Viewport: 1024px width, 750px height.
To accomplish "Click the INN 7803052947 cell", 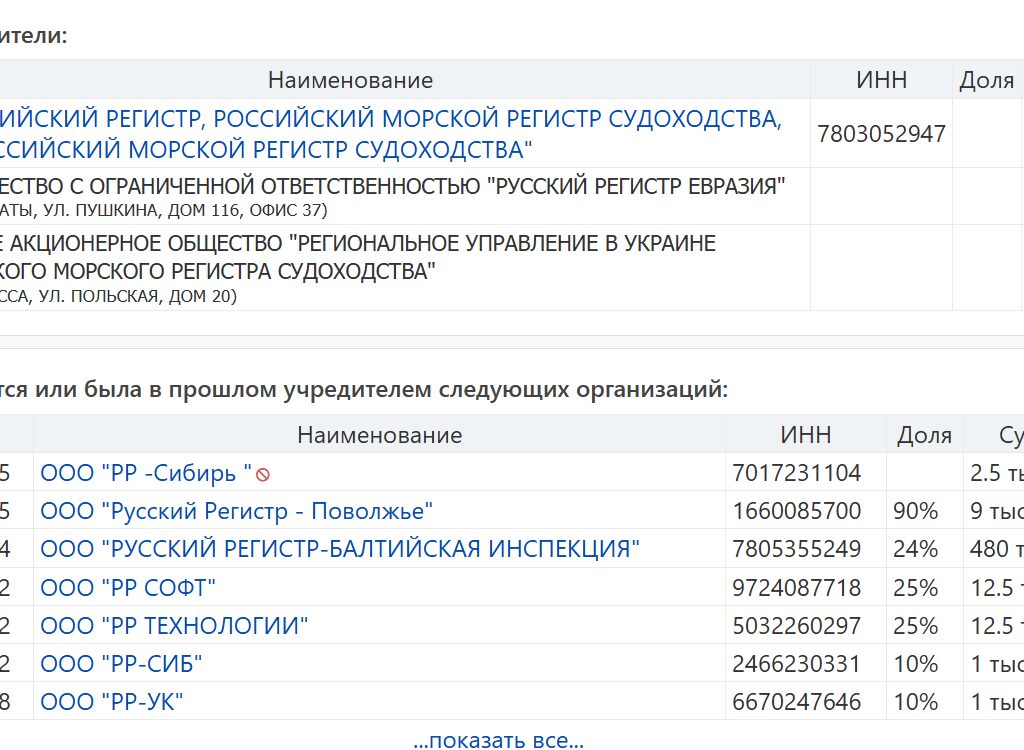I will tap(881, 134).
